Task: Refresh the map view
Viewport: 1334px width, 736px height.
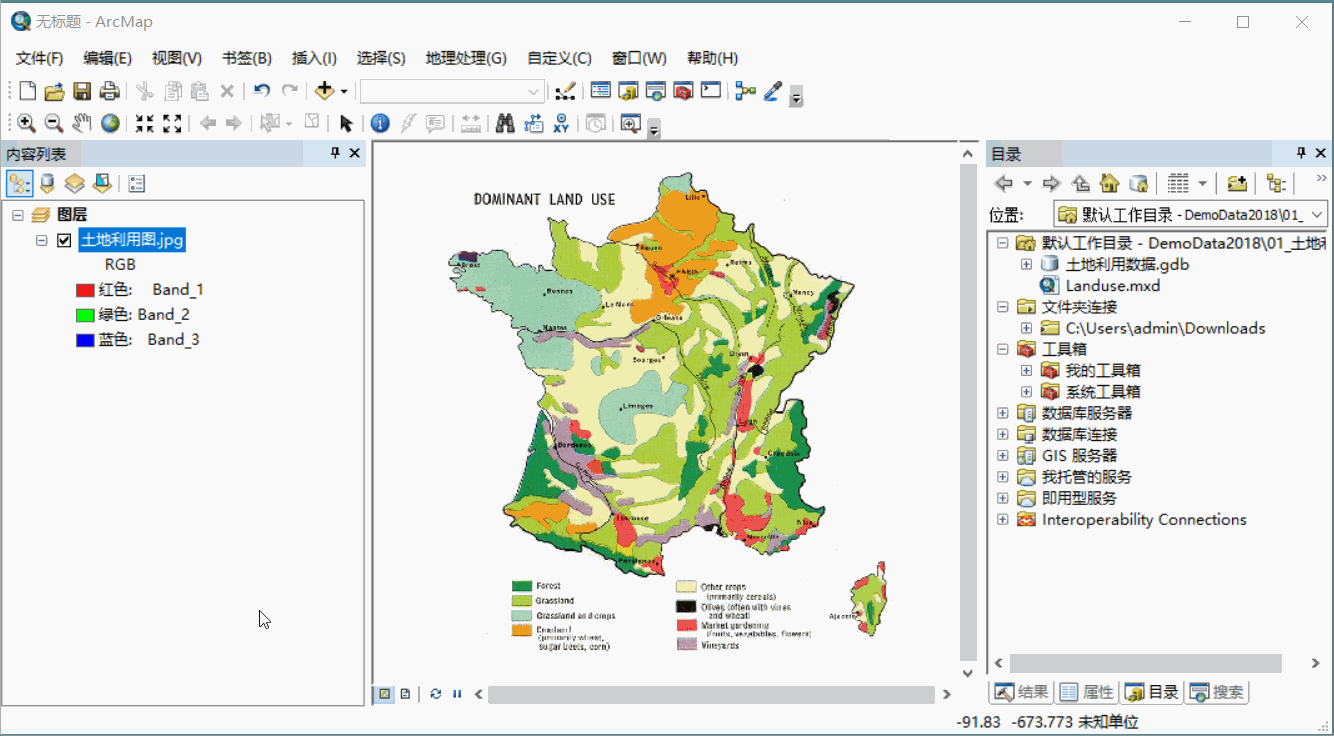Action: (x=436, y=693)
